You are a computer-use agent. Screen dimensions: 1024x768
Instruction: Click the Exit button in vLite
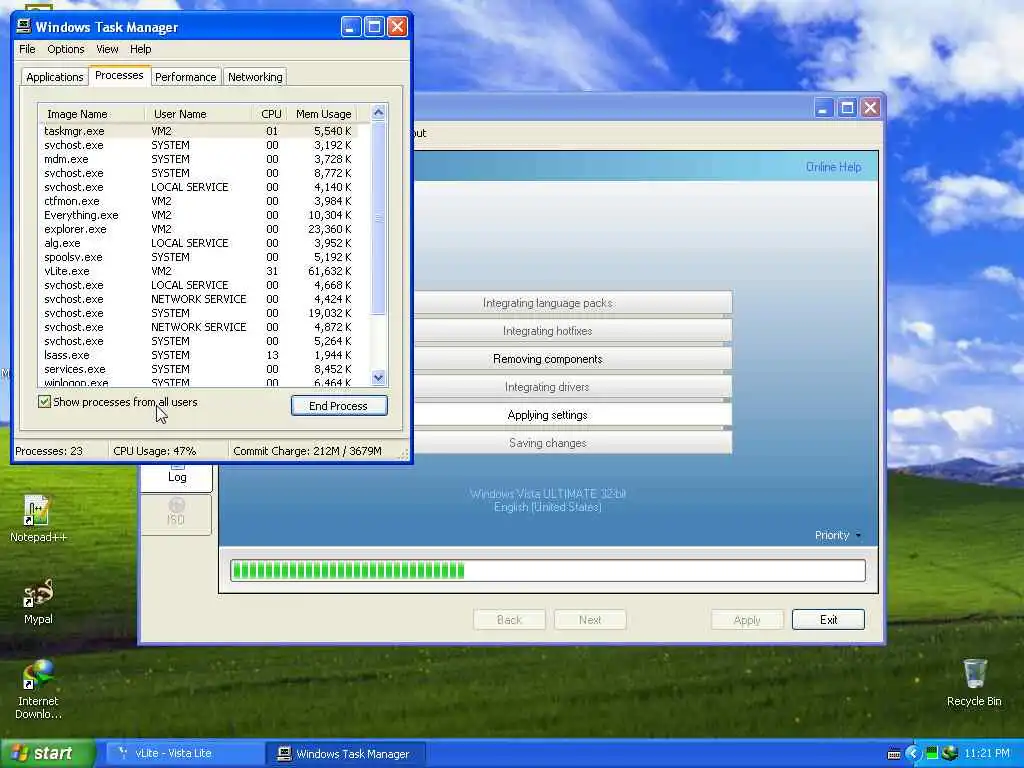point(828,620)
